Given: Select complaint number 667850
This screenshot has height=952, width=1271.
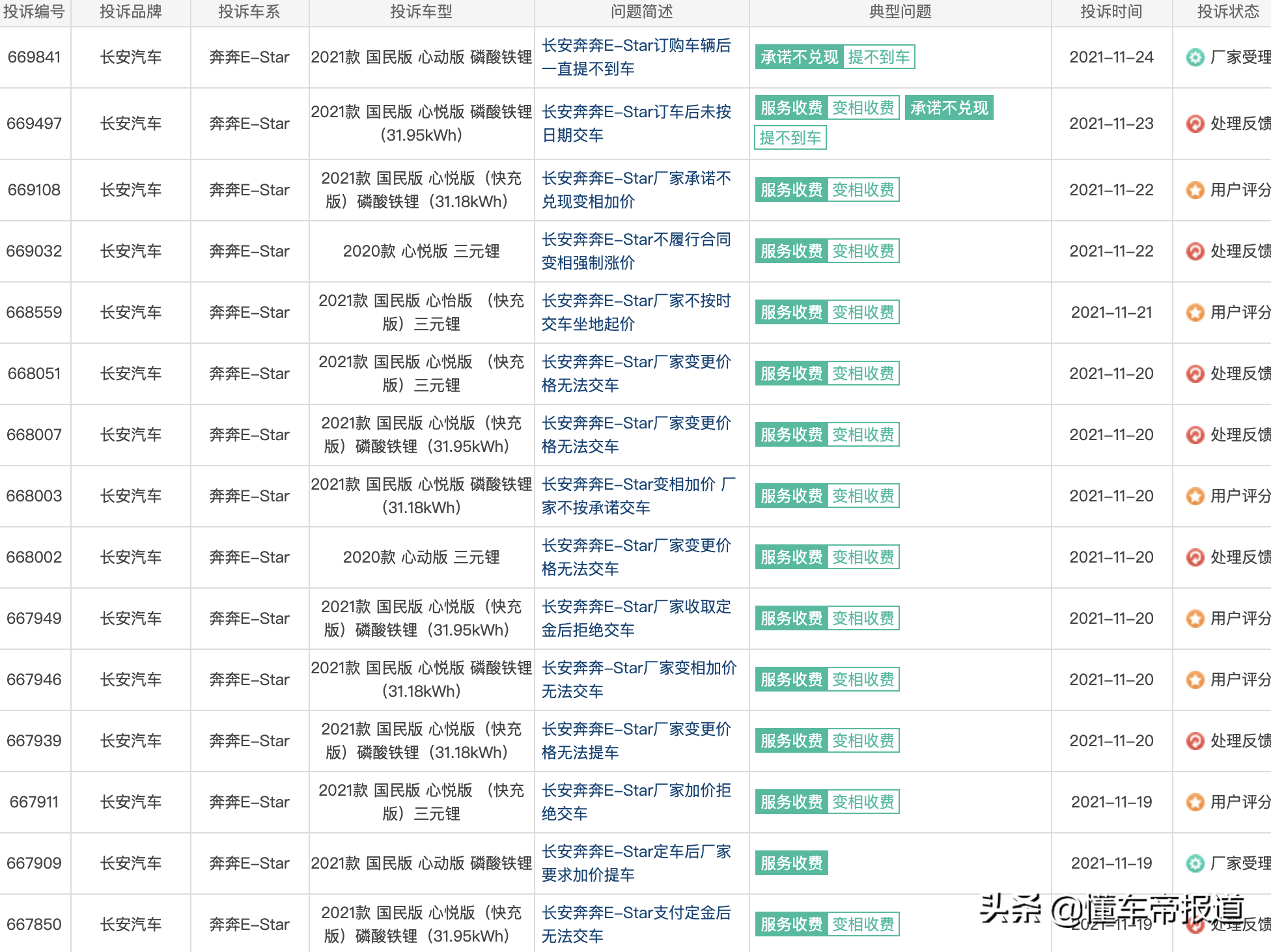Looking at the screenshot, I should 34,925.
